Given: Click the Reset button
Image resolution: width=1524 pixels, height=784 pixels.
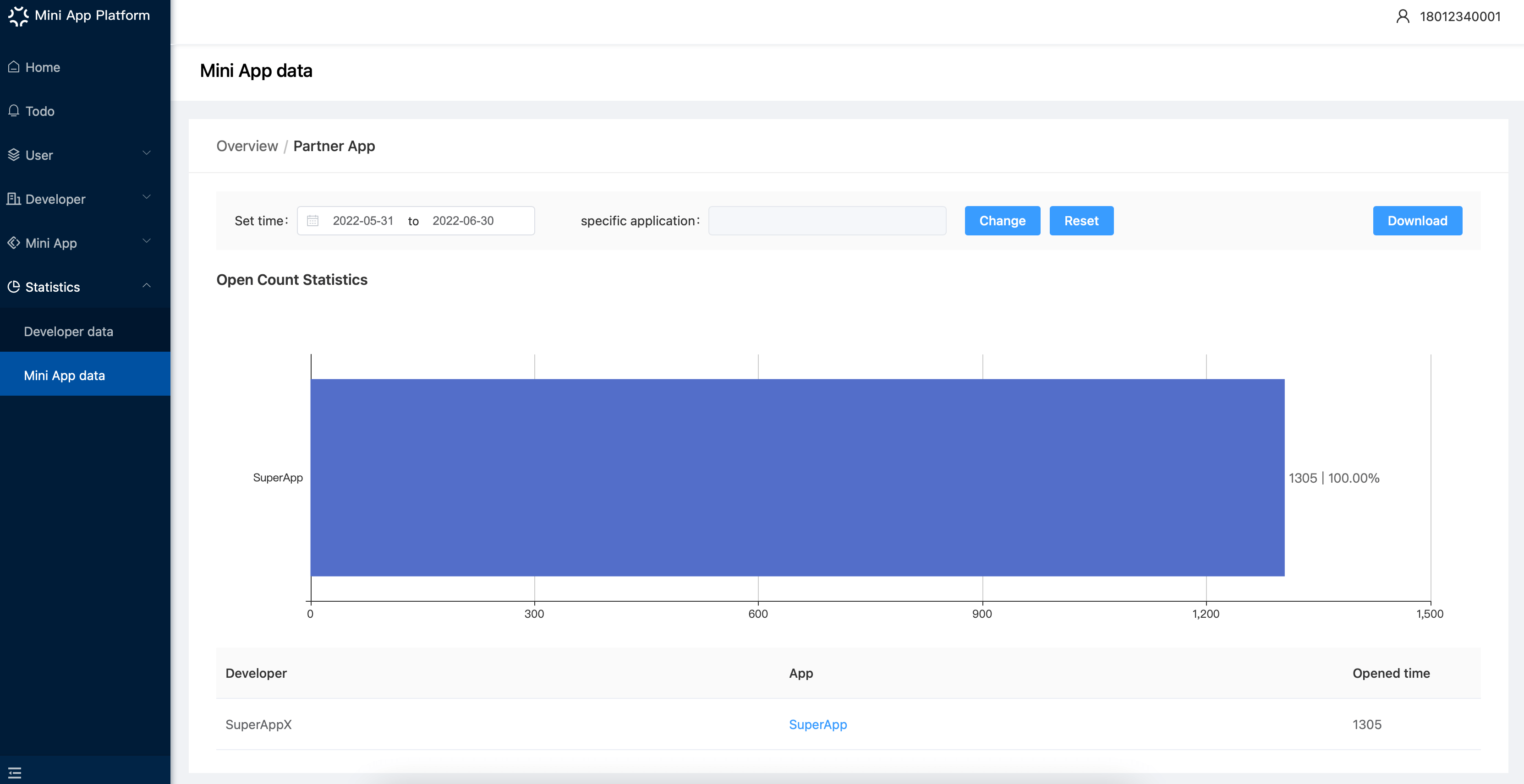Looking at the screenshot, I should (1081, 221).
